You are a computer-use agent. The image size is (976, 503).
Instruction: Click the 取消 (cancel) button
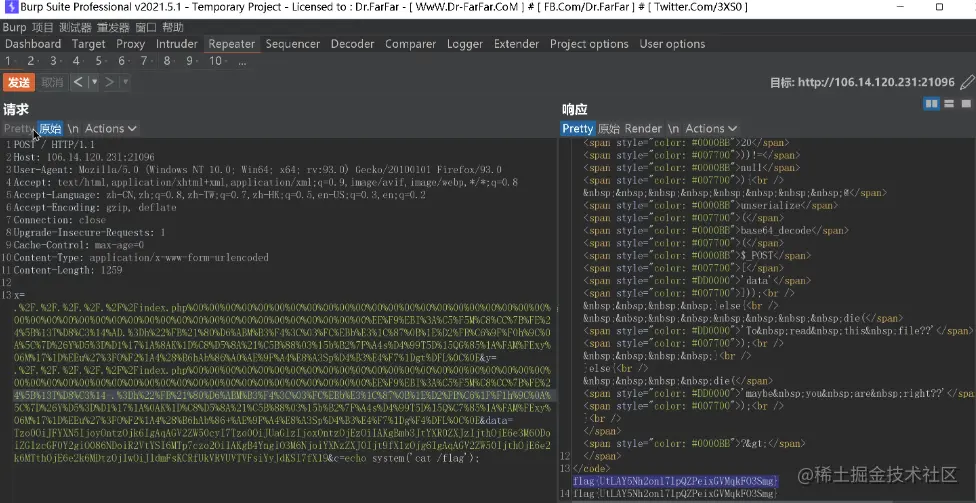(52, 82)
